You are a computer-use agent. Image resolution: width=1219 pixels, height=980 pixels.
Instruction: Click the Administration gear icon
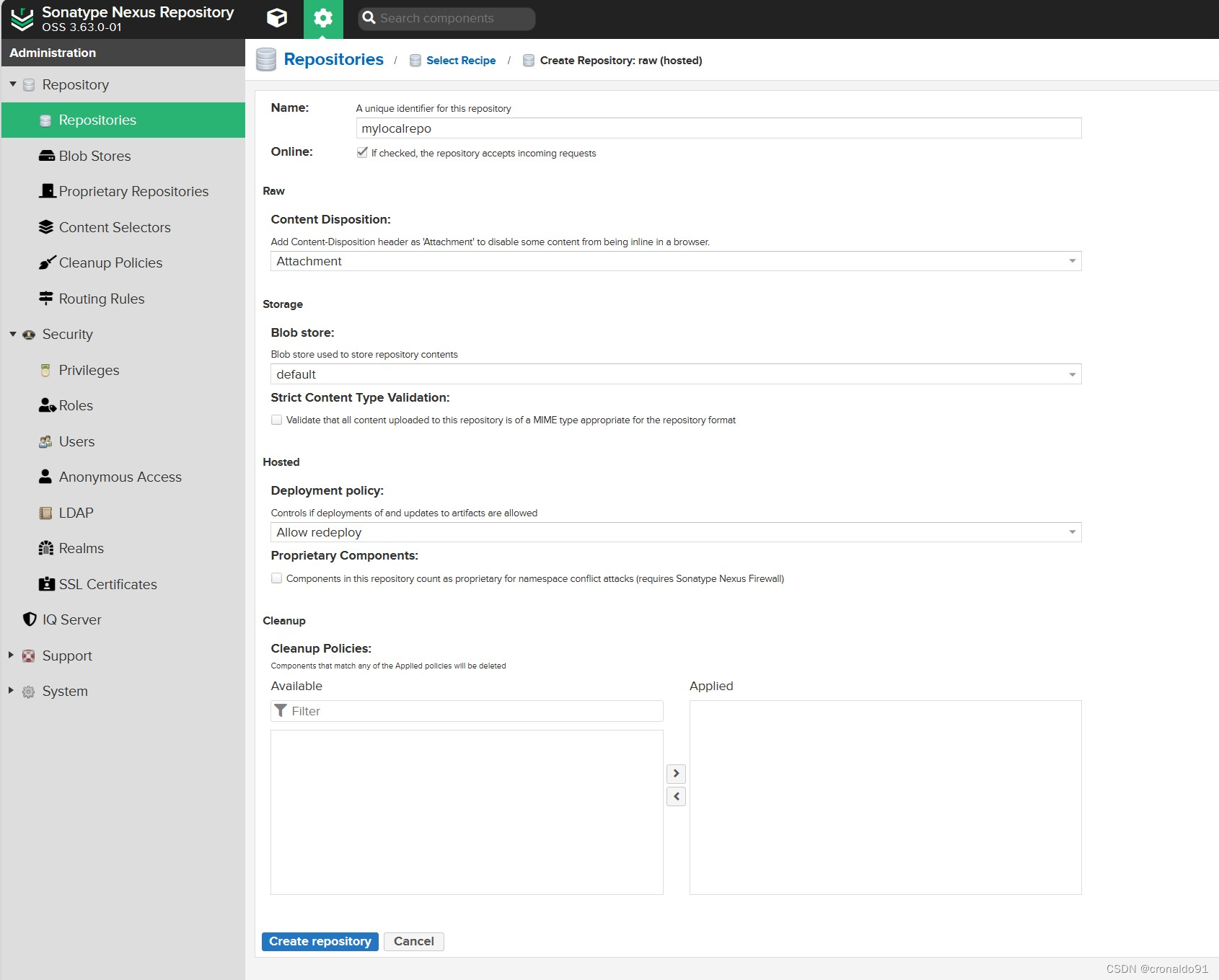323,19
